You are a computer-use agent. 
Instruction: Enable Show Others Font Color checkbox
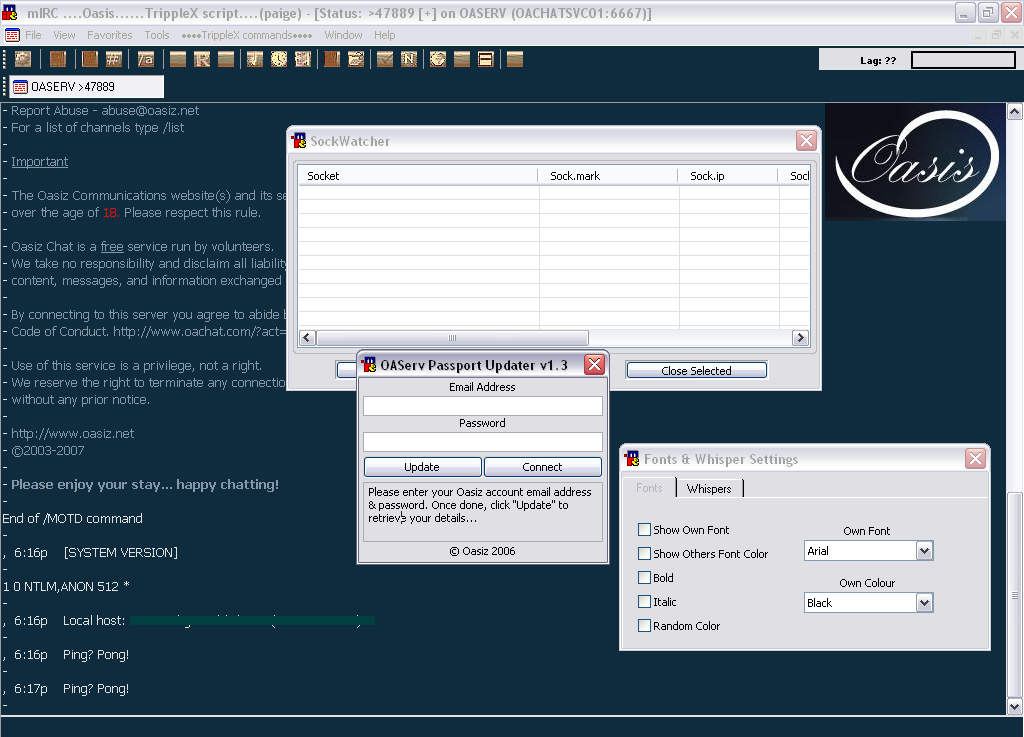644,554
